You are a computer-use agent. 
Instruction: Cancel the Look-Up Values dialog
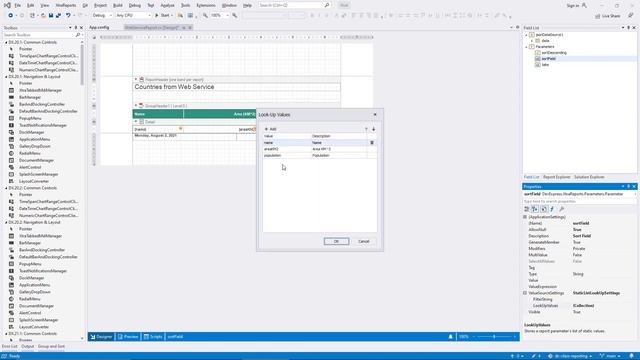pos(364,241)
